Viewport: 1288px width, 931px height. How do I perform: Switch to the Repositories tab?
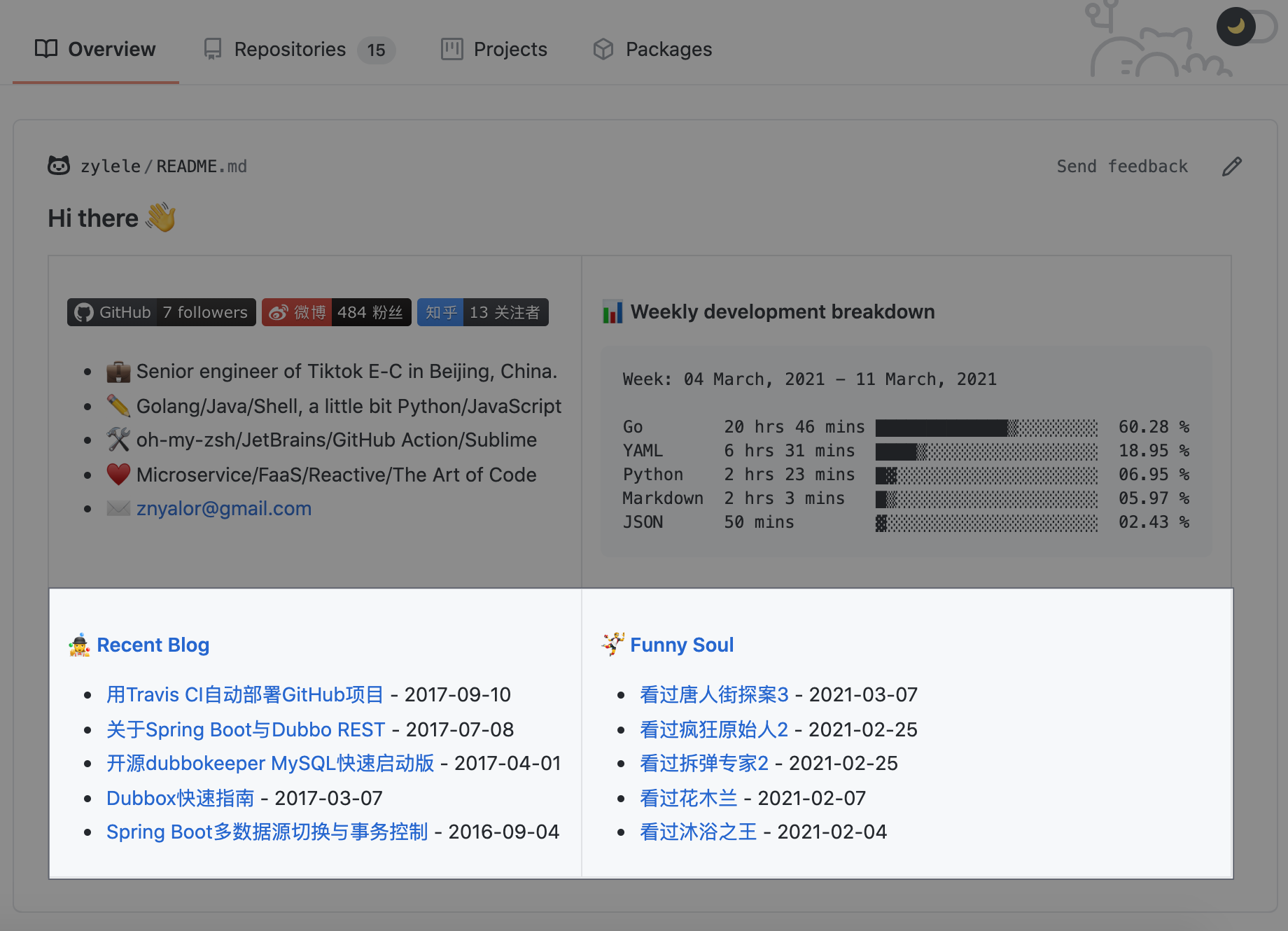[290, 49]
